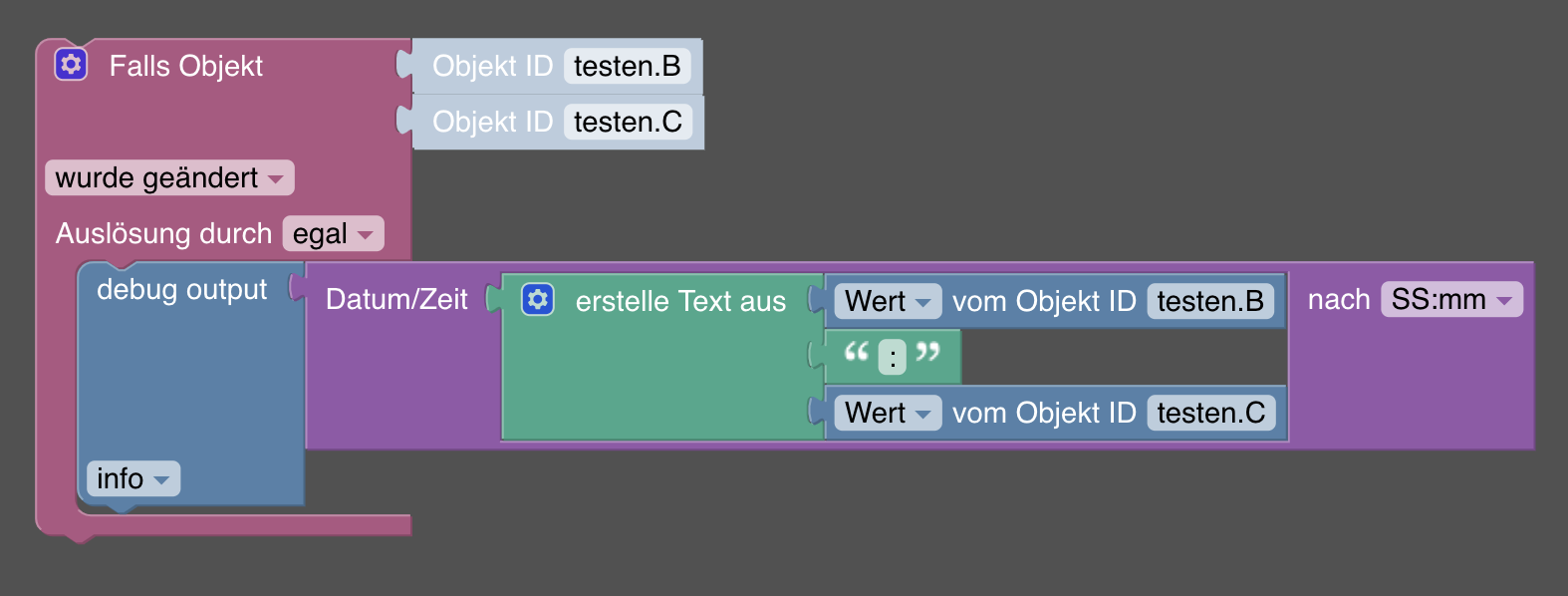Open the 'info' log level dropdown
1568x596 pixels.
coord(132,479)
